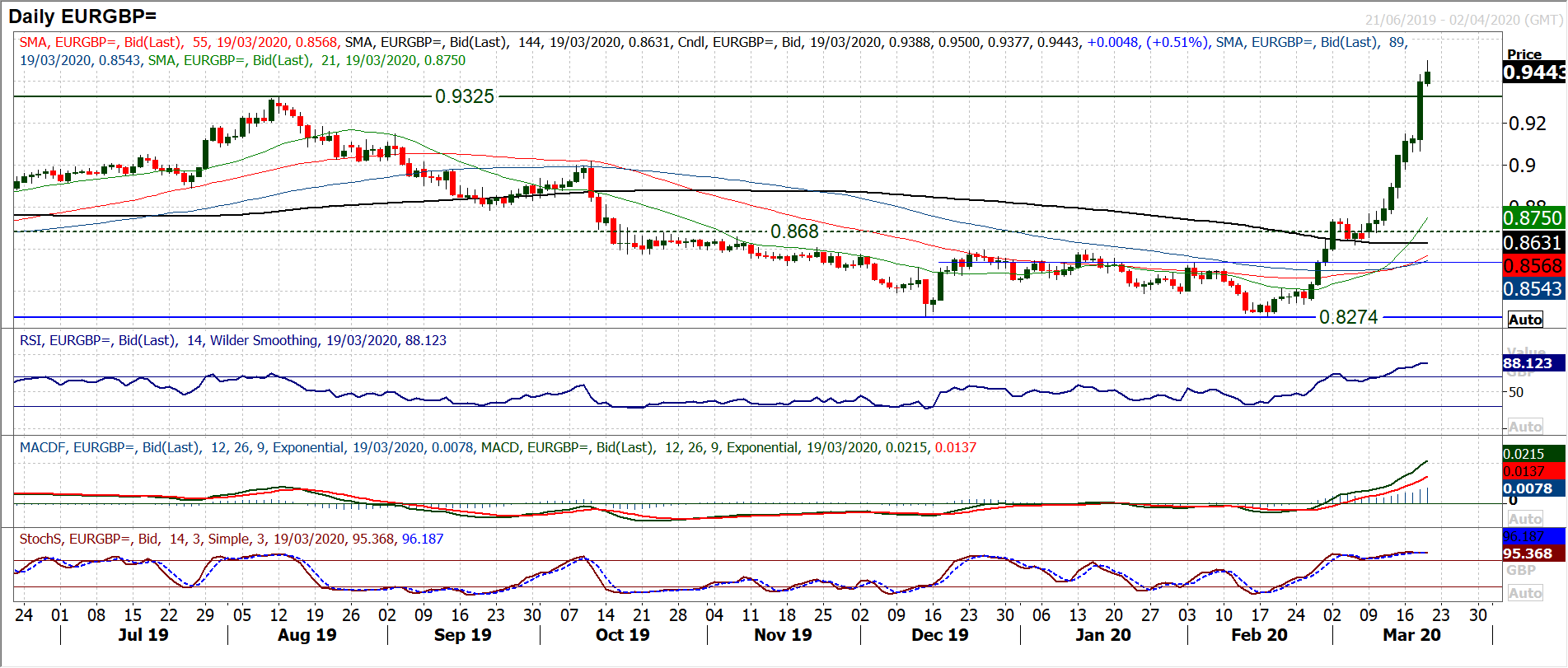This screenshot has height=668, width=1568.
Task: Click the Oct 19 month label
Action: (x=623, y=635)
